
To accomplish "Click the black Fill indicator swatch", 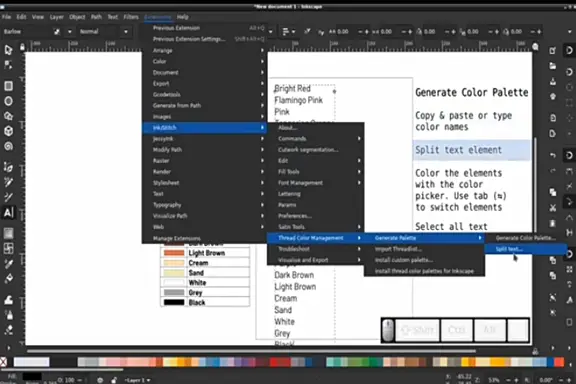I will coord(32,377).
